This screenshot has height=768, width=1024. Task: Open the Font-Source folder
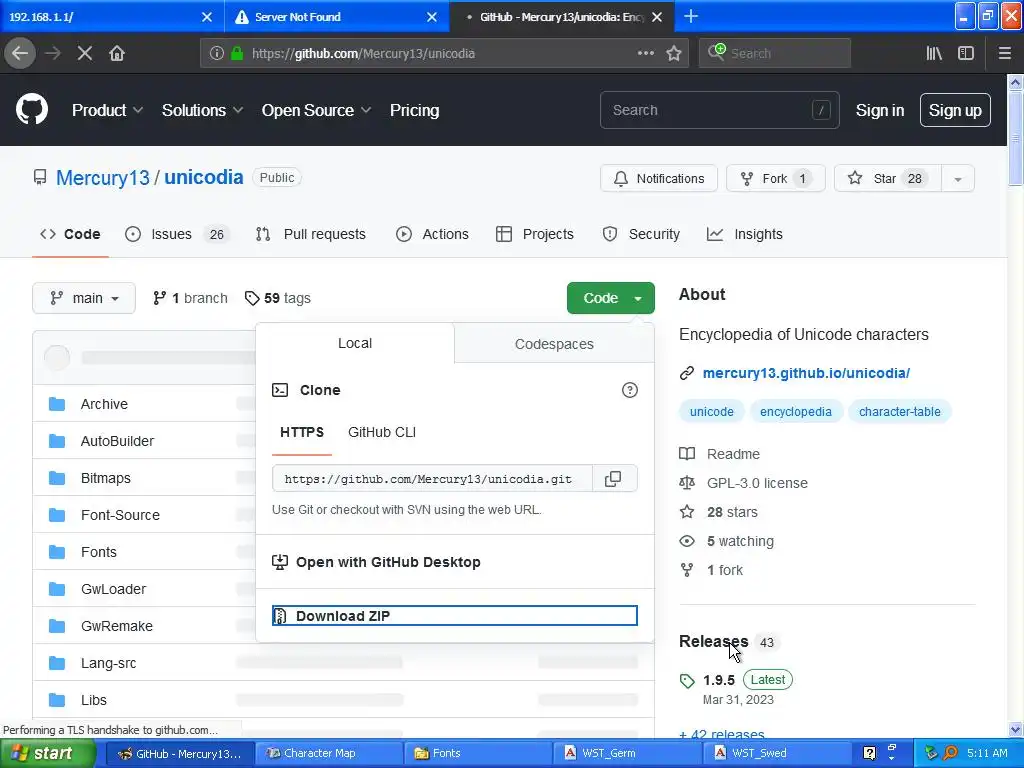[120, 515]
